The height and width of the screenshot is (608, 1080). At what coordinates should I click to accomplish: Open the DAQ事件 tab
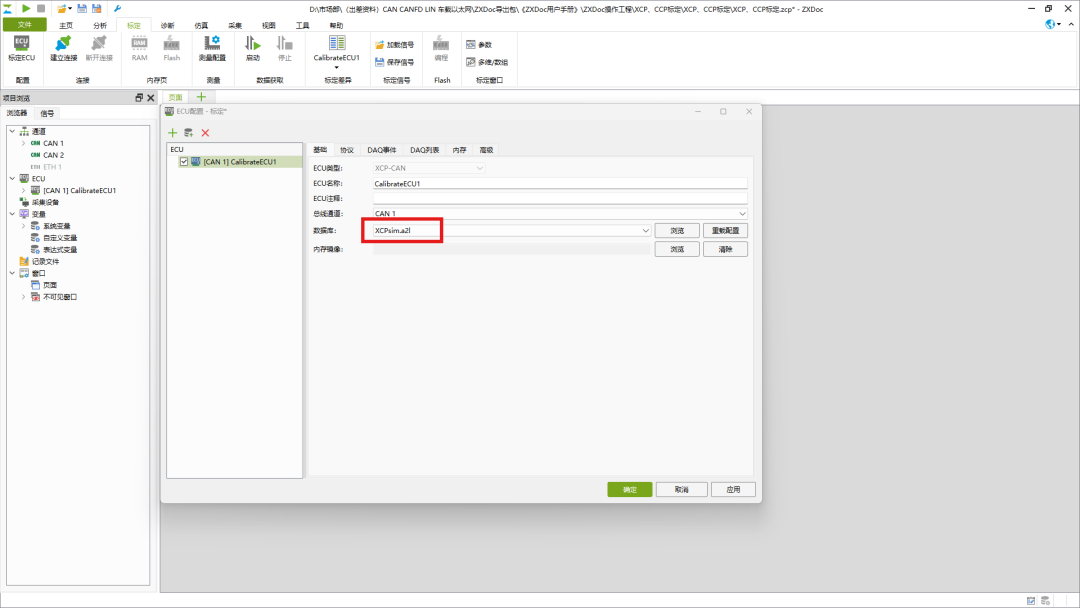(x=382, y=150)
